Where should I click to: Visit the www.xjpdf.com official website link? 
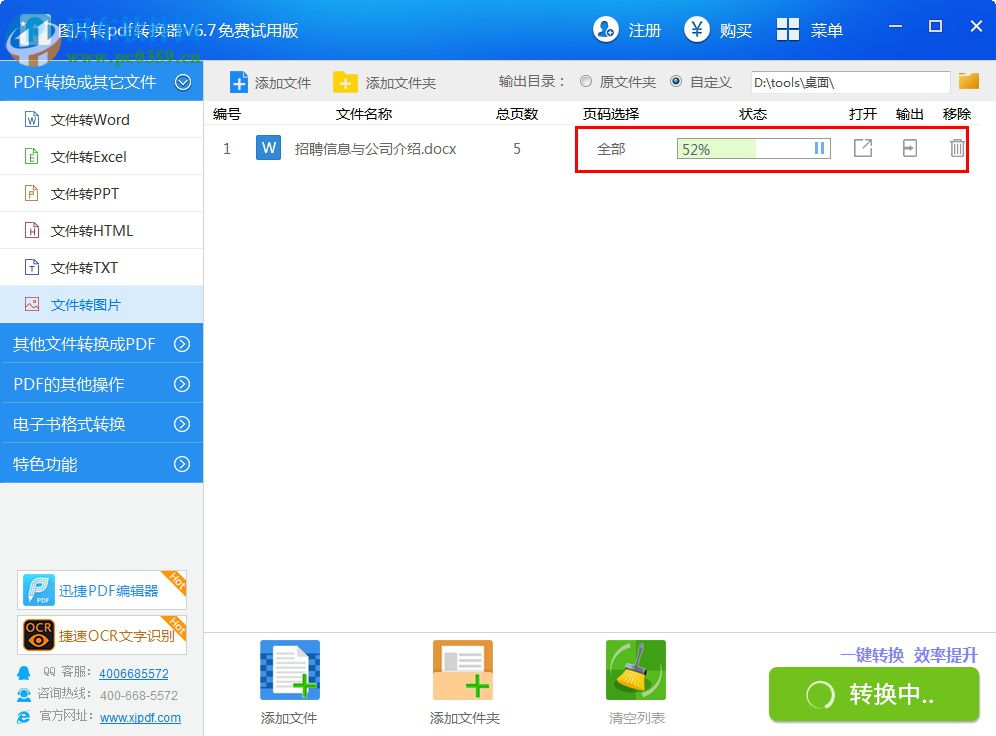click(140, 717)
